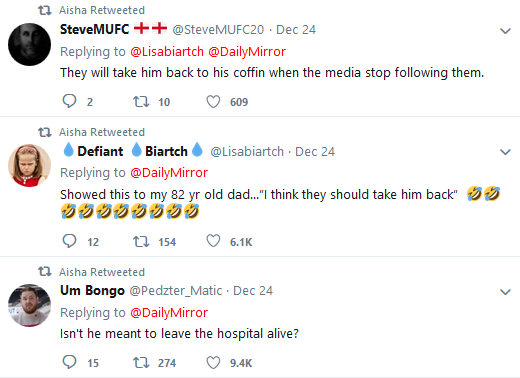This screenshot has width=520, height=378.
Task: Retweet the tweet with 274 retweets
Action: (141, 362)
